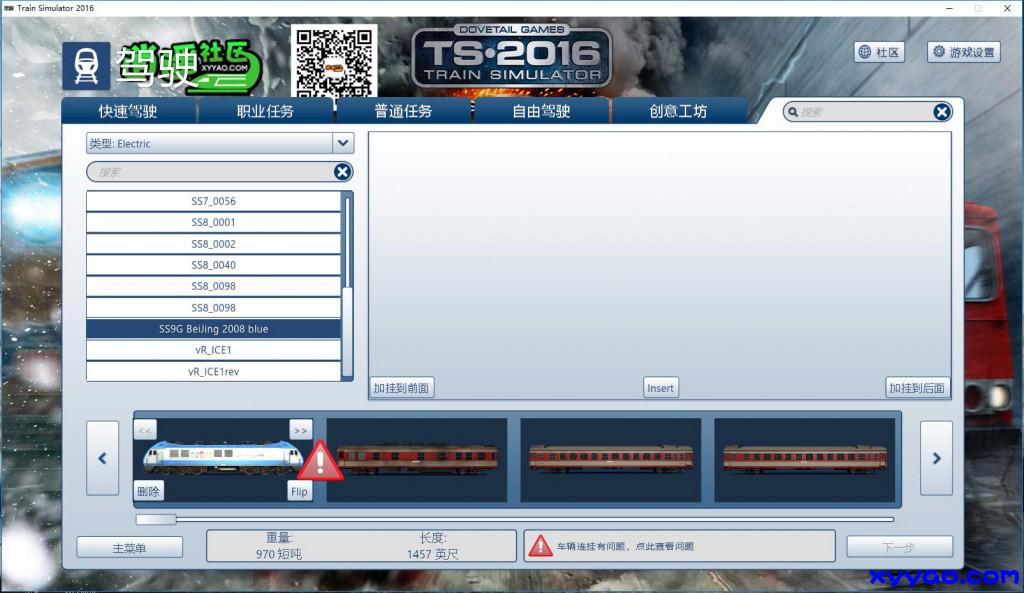Click the 删除 delete button
This screenshot has width=1024, height=593.
coord(149,491)
